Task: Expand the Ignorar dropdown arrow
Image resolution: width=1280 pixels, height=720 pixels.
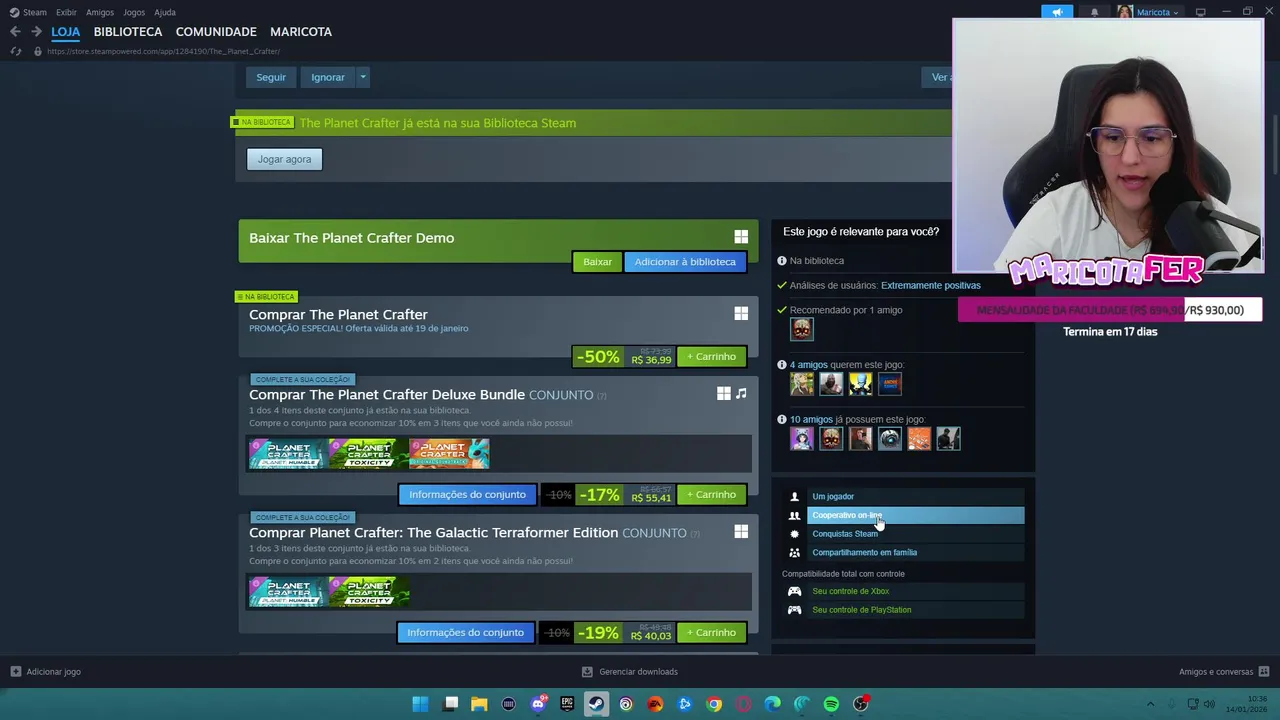Action: click(x=363, y=77)
